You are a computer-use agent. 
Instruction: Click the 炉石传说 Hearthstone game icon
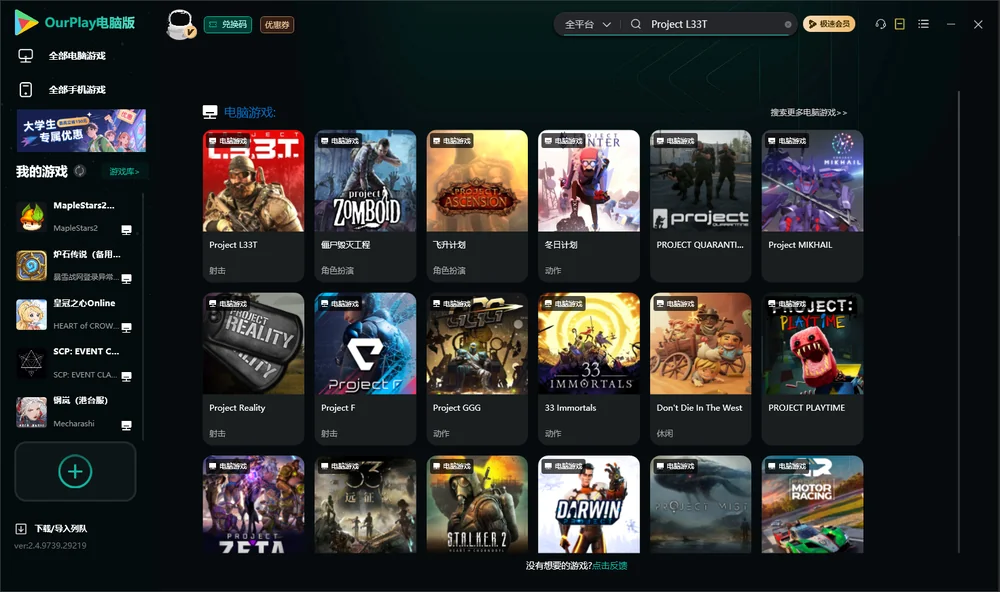pos(31,265)
